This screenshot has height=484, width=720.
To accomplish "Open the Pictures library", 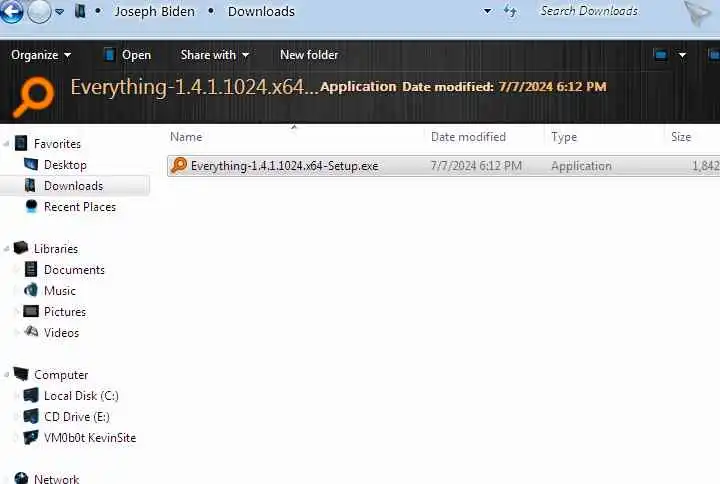I will pyautogui.click(x=65, y=312).
